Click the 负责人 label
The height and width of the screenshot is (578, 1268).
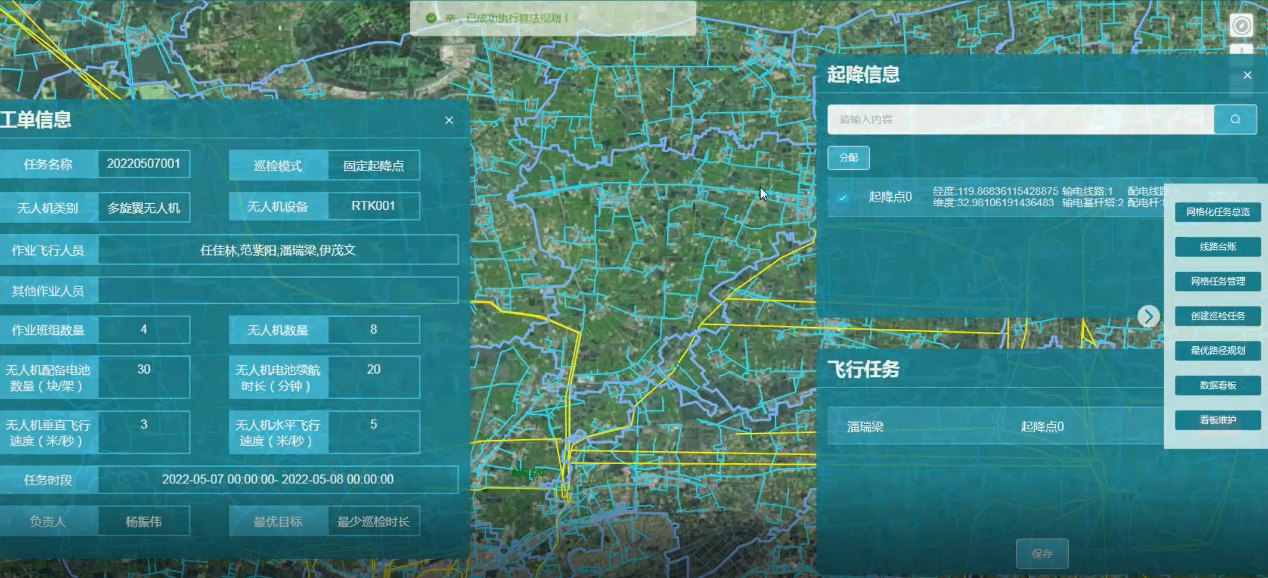(x=48, y=521)
